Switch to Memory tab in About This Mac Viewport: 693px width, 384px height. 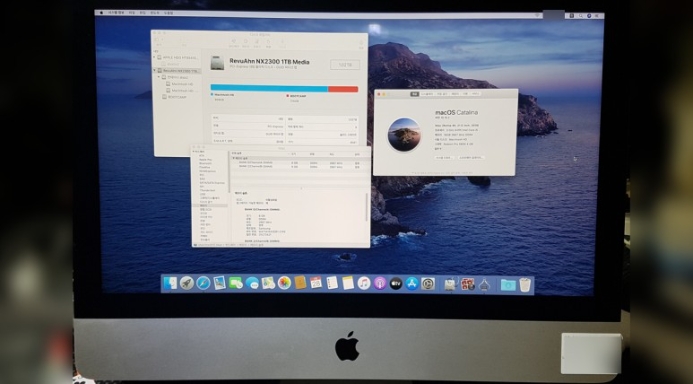coord(455,94)
